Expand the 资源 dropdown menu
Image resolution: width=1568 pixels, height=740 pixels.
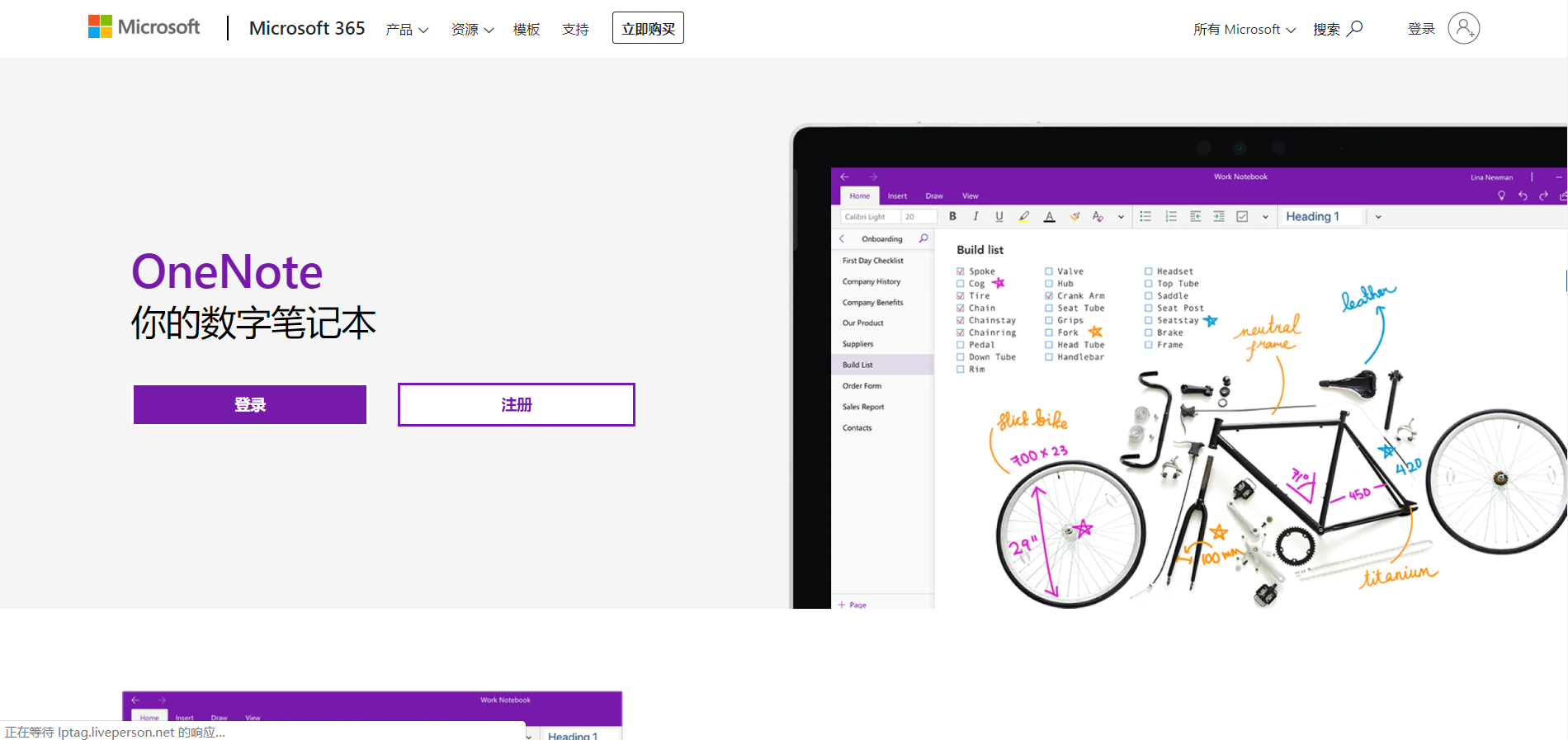pos(473,30)
